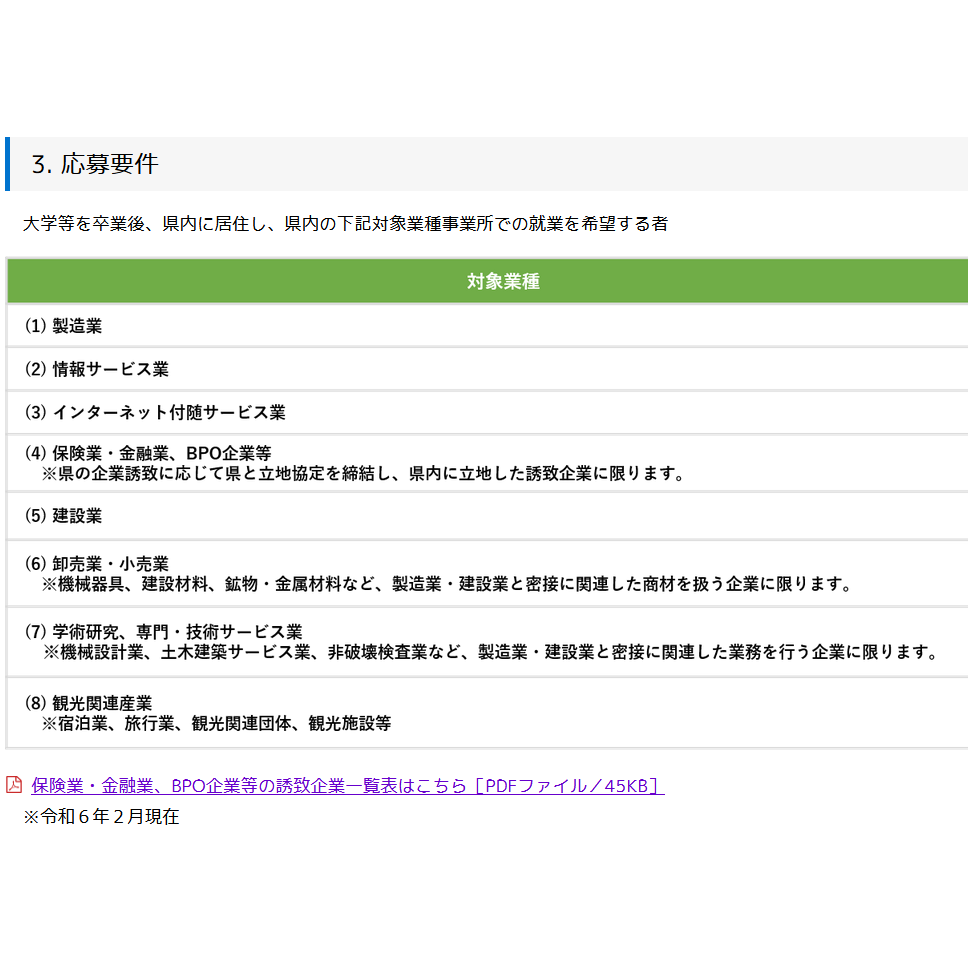
Task: Click the [PDFファイル/45KB] portion of the link
Action: pos(568,786)
